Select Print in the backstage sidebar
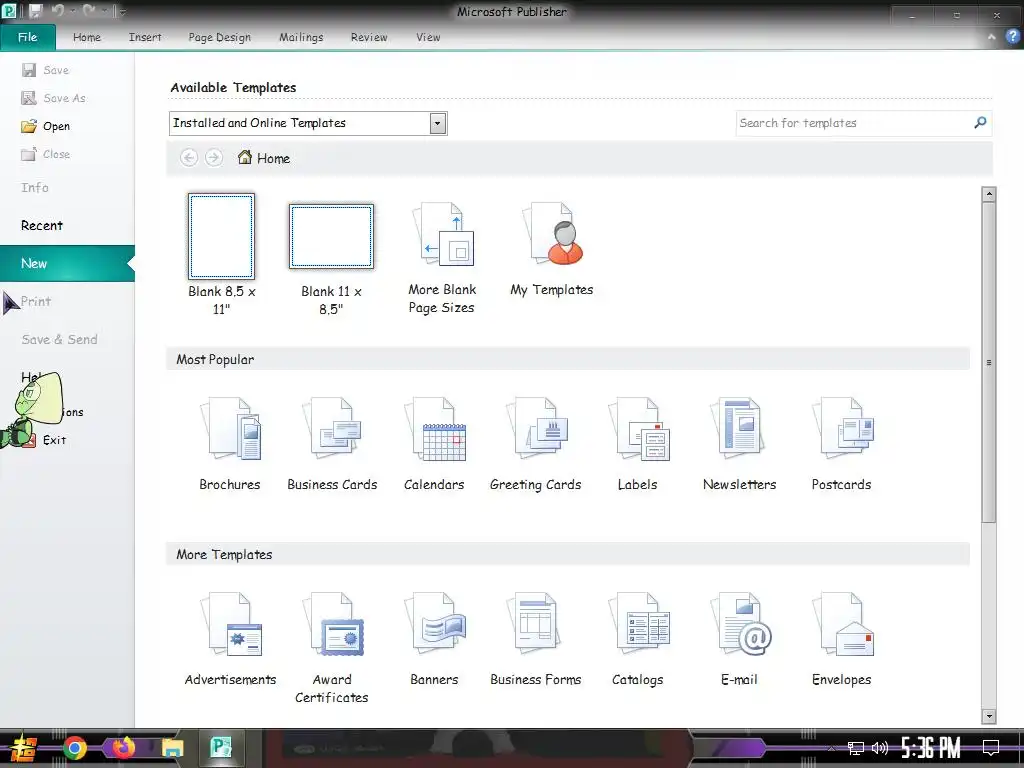Image resolution: width=1024 pixels, height=768 pixels. tap(36, 301)
